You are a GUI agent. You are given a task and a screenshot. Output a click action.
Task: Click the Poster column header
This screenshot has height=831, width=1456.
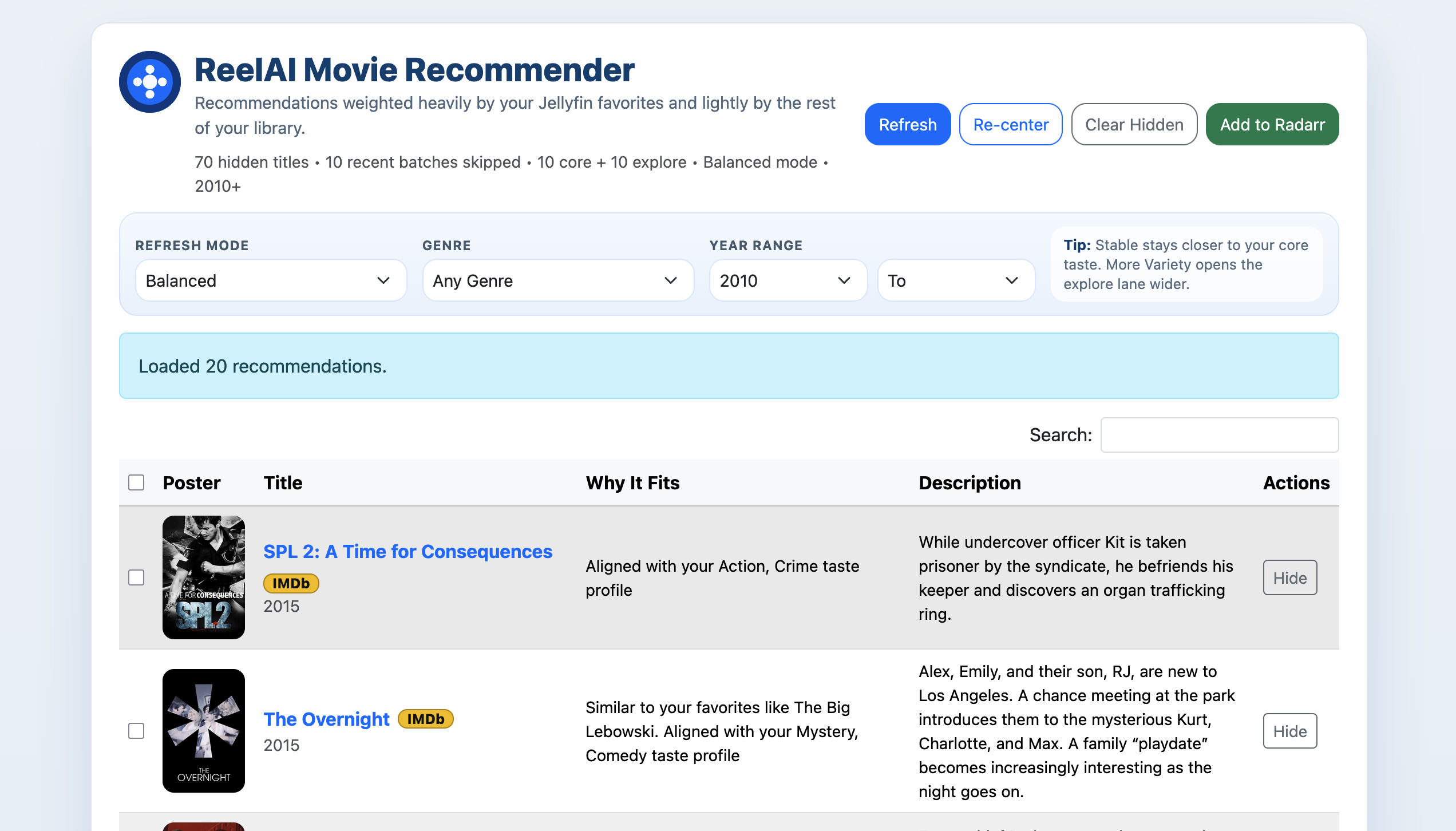[x=192, y=482]
